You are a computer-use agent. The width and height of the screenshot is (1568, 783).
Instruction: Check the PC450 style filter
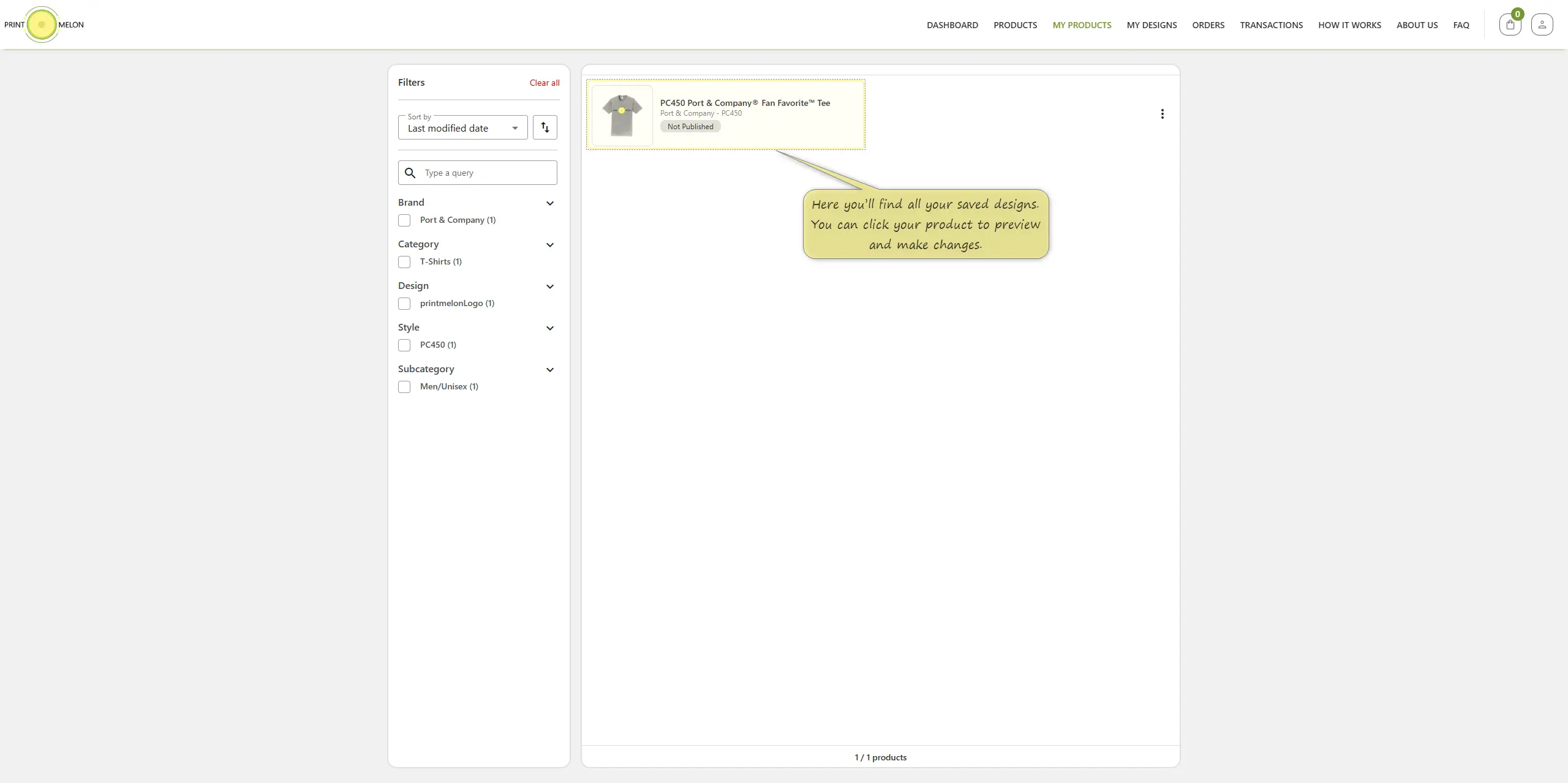pyautogui.click(x=404, y=345)
